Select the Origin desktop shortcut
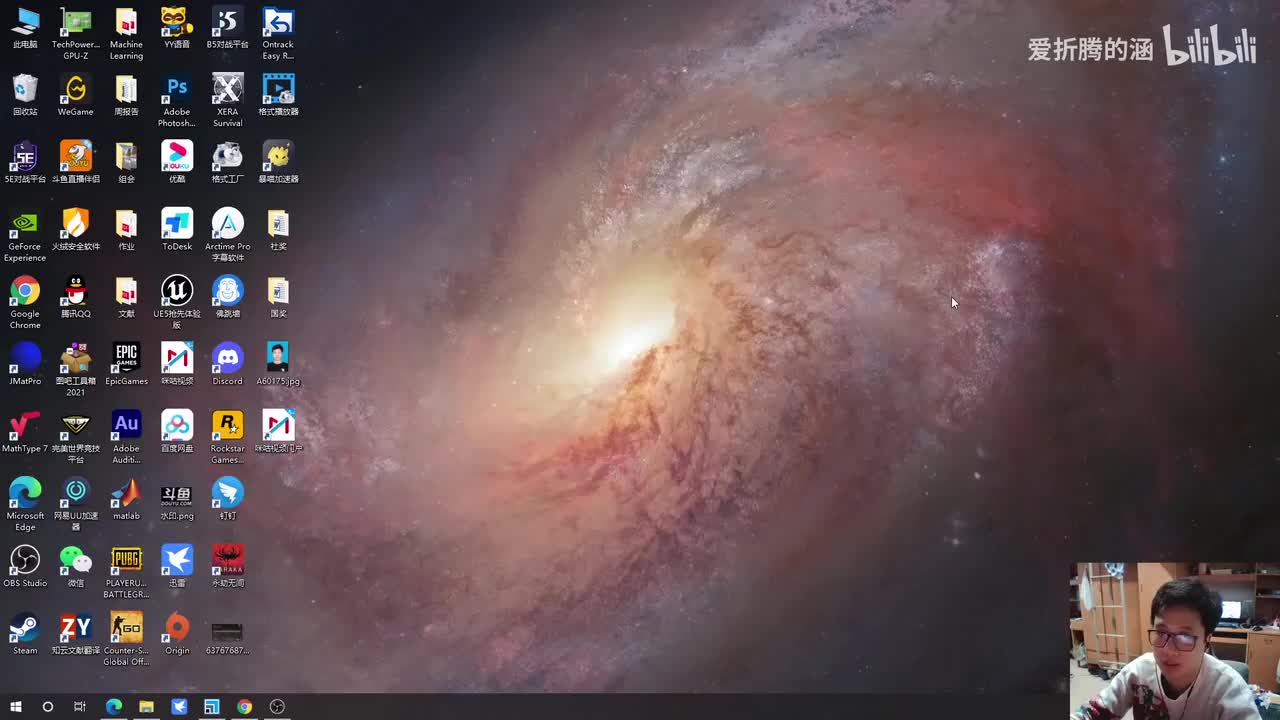Image resolution: width=1280 pixels, height=720 pixels. [x=177, y=634]
